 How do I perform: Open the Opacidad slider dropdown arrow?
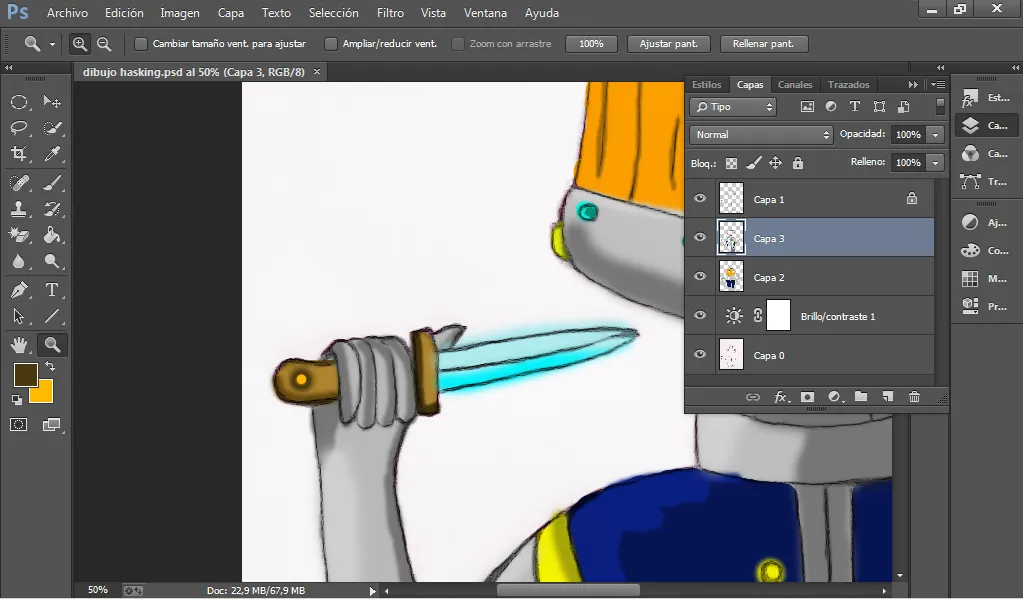[x=936, y=134]
